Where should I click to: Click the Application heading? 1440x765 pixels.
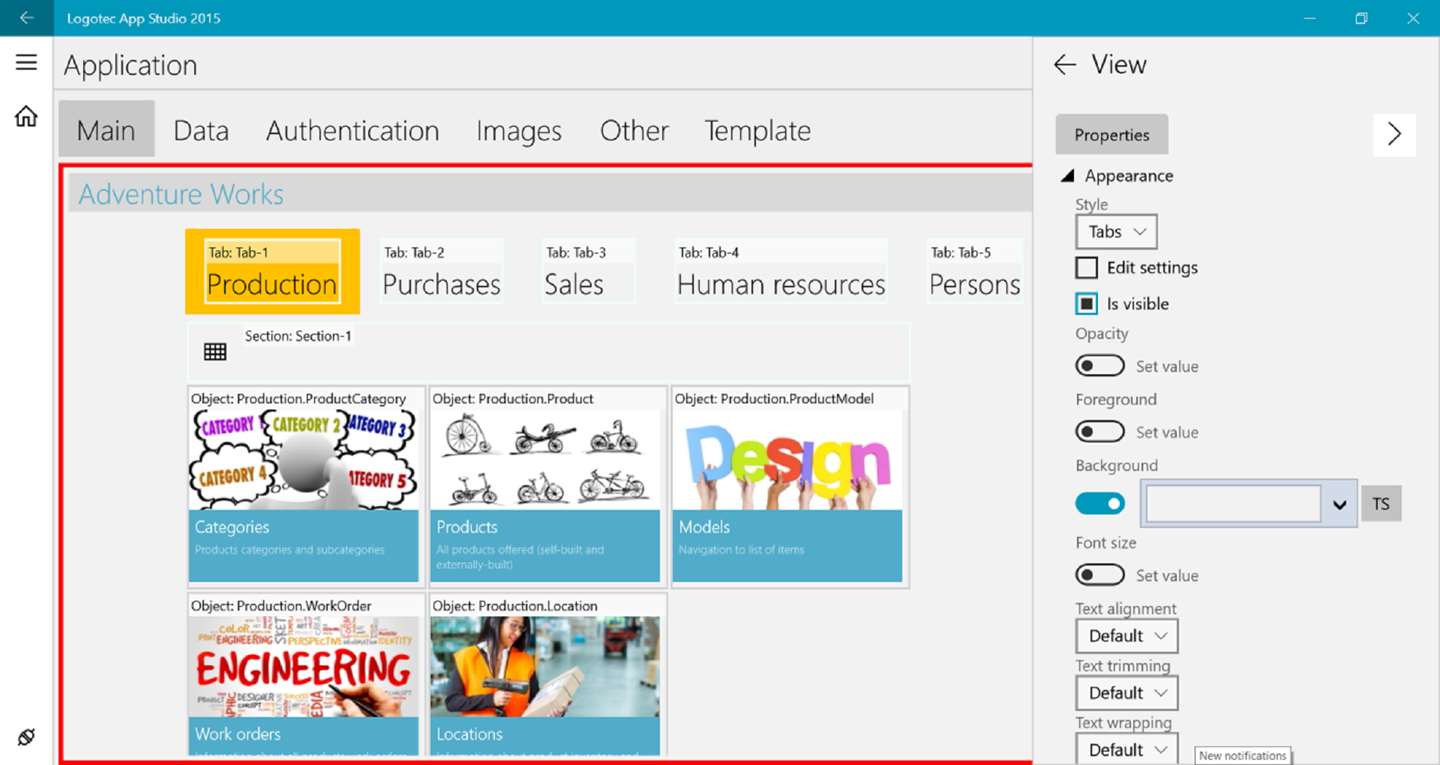(131, 66)
